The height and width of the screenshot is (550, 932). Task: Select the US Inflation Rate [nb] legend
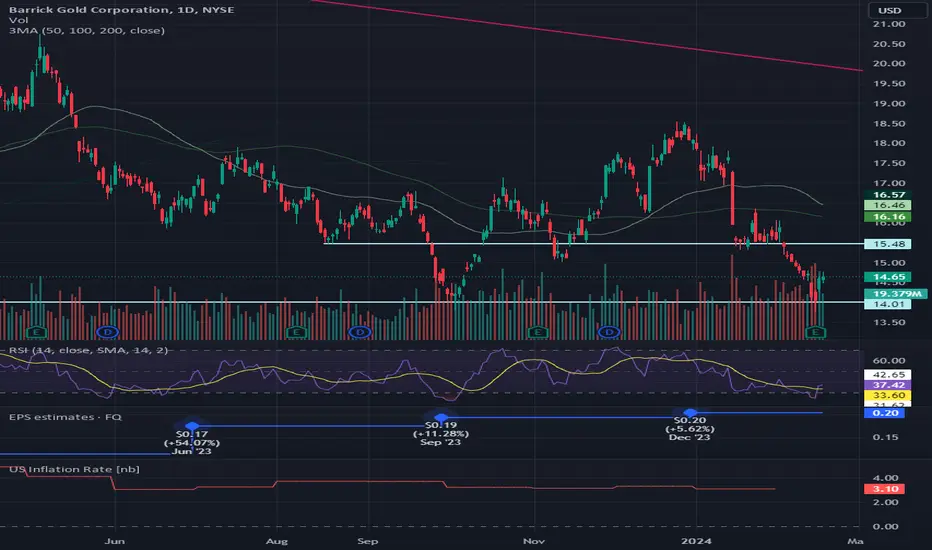click(74, 469)
